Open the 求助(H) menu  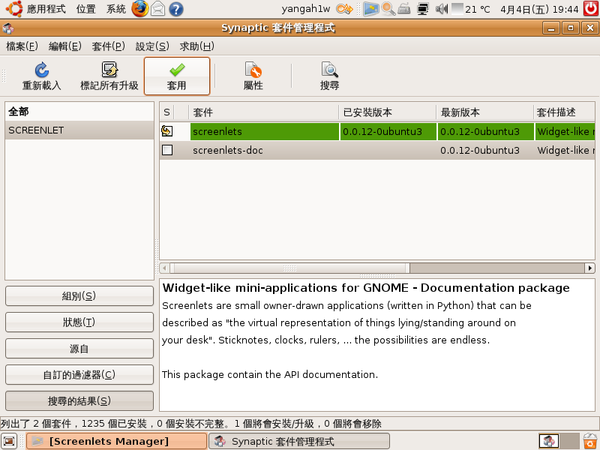click(197, 46)
